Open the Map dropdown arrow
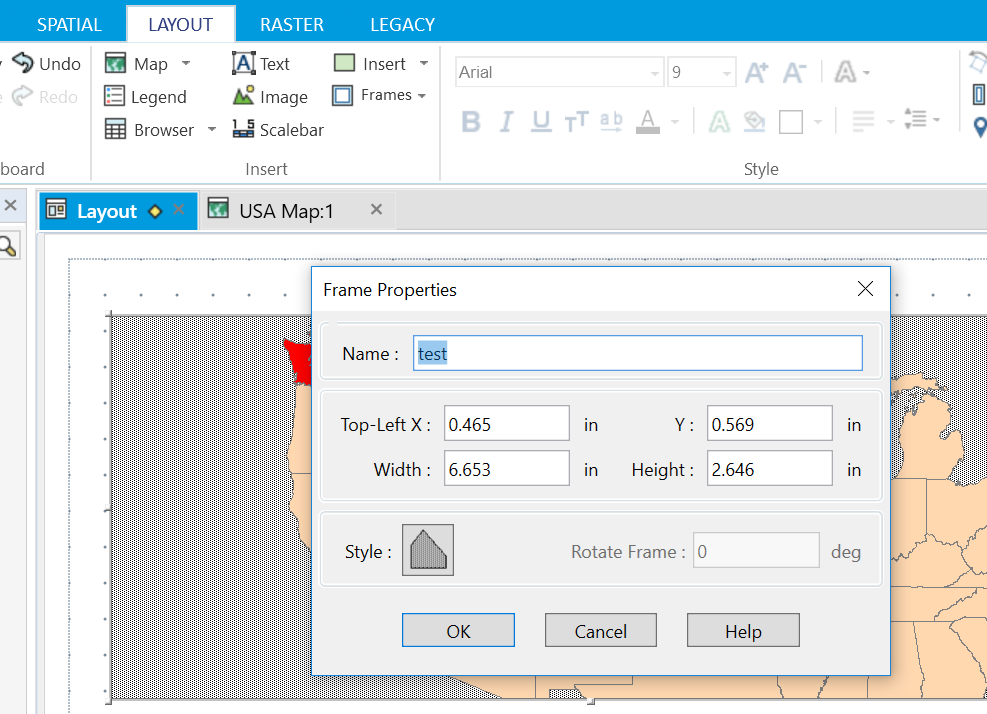The width and height of the screenshot is (987, 714). (186, 64)
